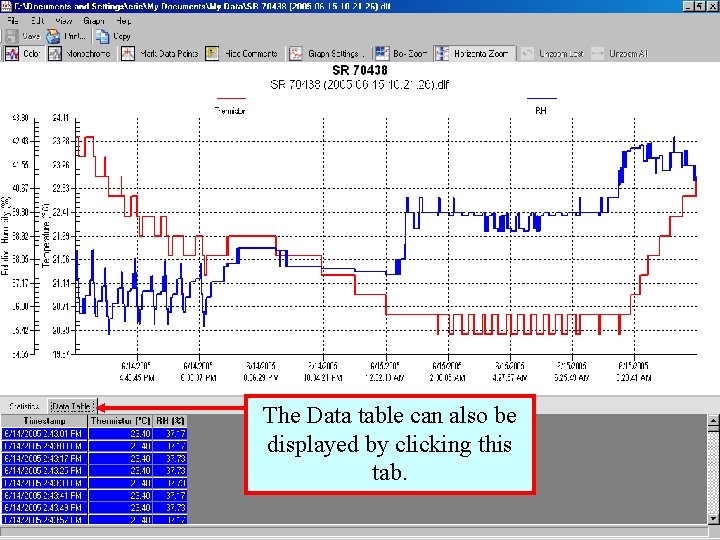Click the Copy pages icon
The width and height of the screenshot is (720, 540).
102,36
